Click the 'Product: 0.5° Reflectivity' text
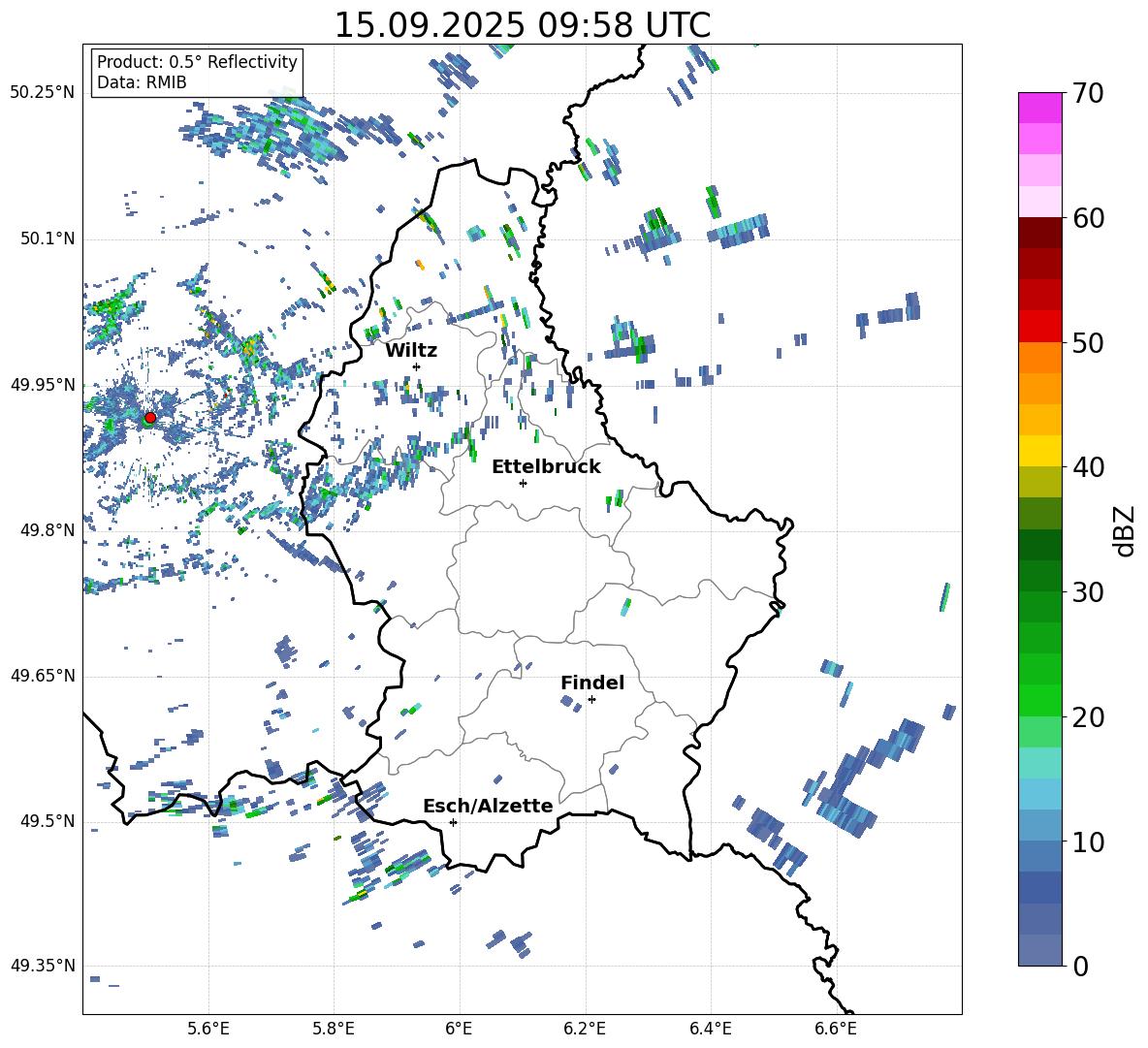The width and height of the screenshot is (1148, 1048). 197,62
